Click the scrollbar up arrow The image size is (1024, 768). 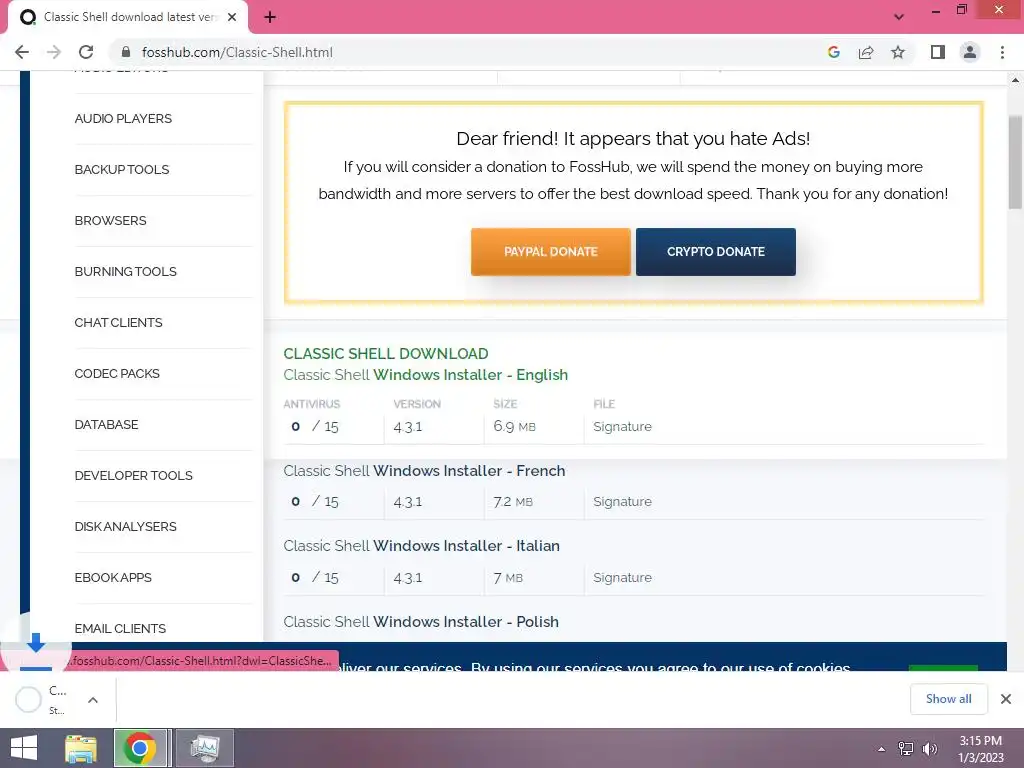(x=1015, y=80)
